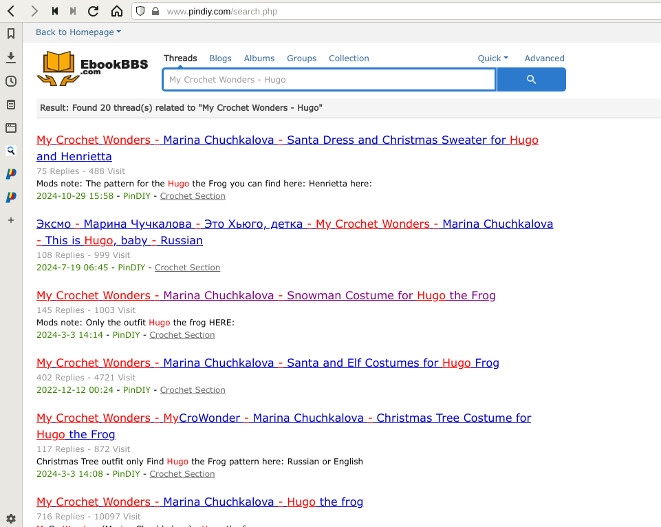Switch to the Collection tab

pyautogui.click(x=349, y=58)
